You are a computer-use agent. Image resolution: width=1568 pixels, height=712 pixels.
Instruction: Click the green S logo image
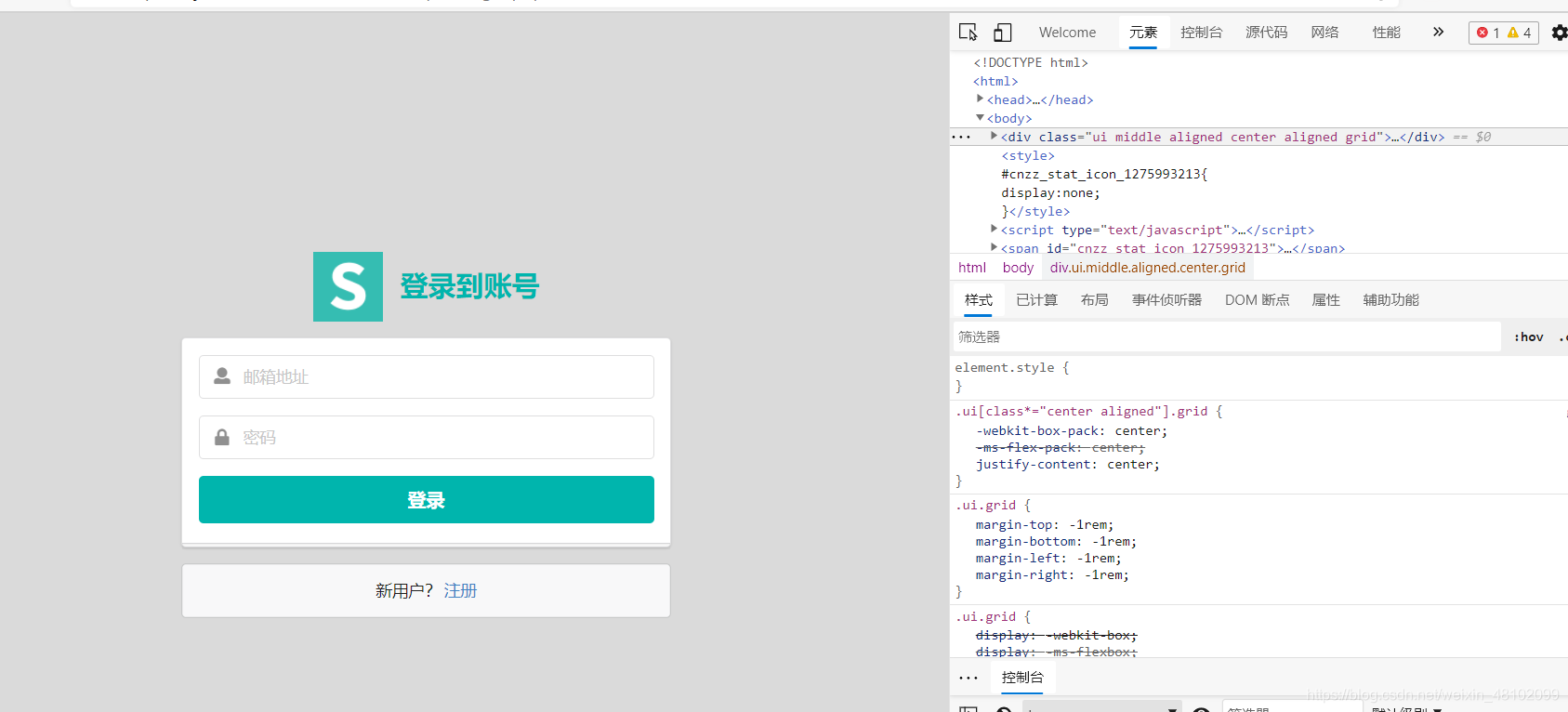(348, 286)
